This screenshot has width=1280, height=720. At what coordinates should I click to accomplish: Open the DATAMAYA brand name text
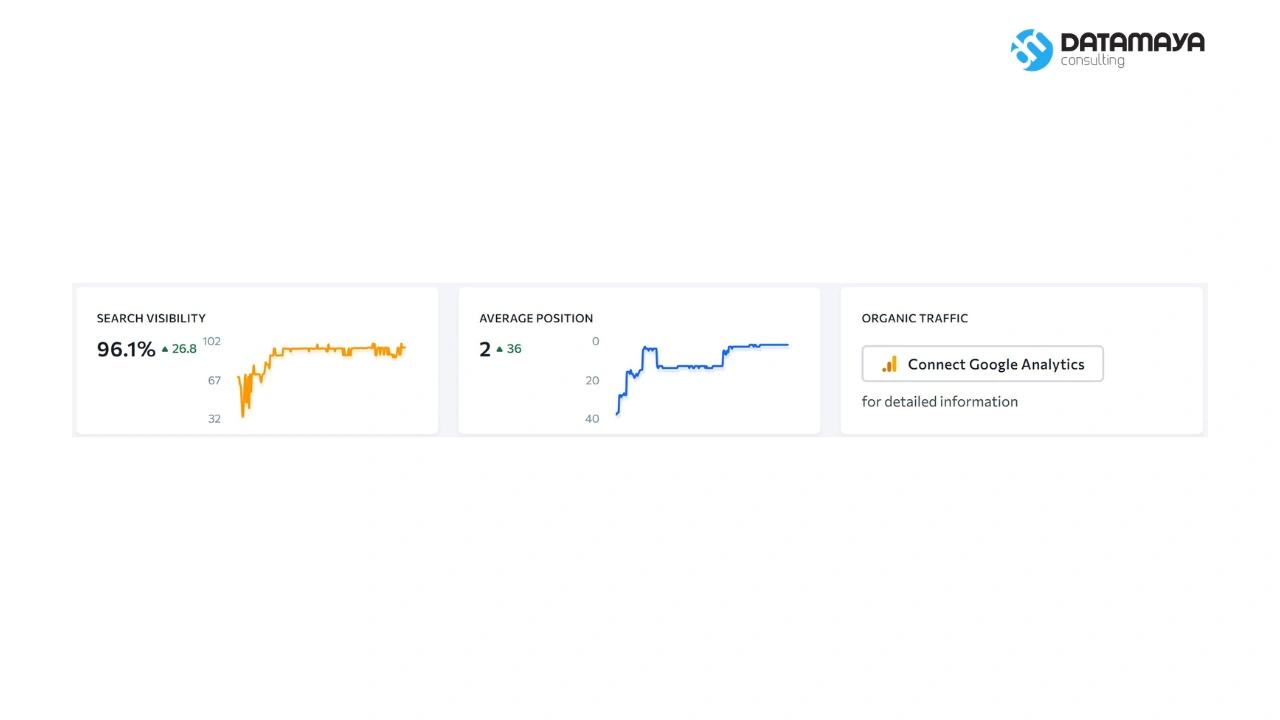[x=1132, y=42]
